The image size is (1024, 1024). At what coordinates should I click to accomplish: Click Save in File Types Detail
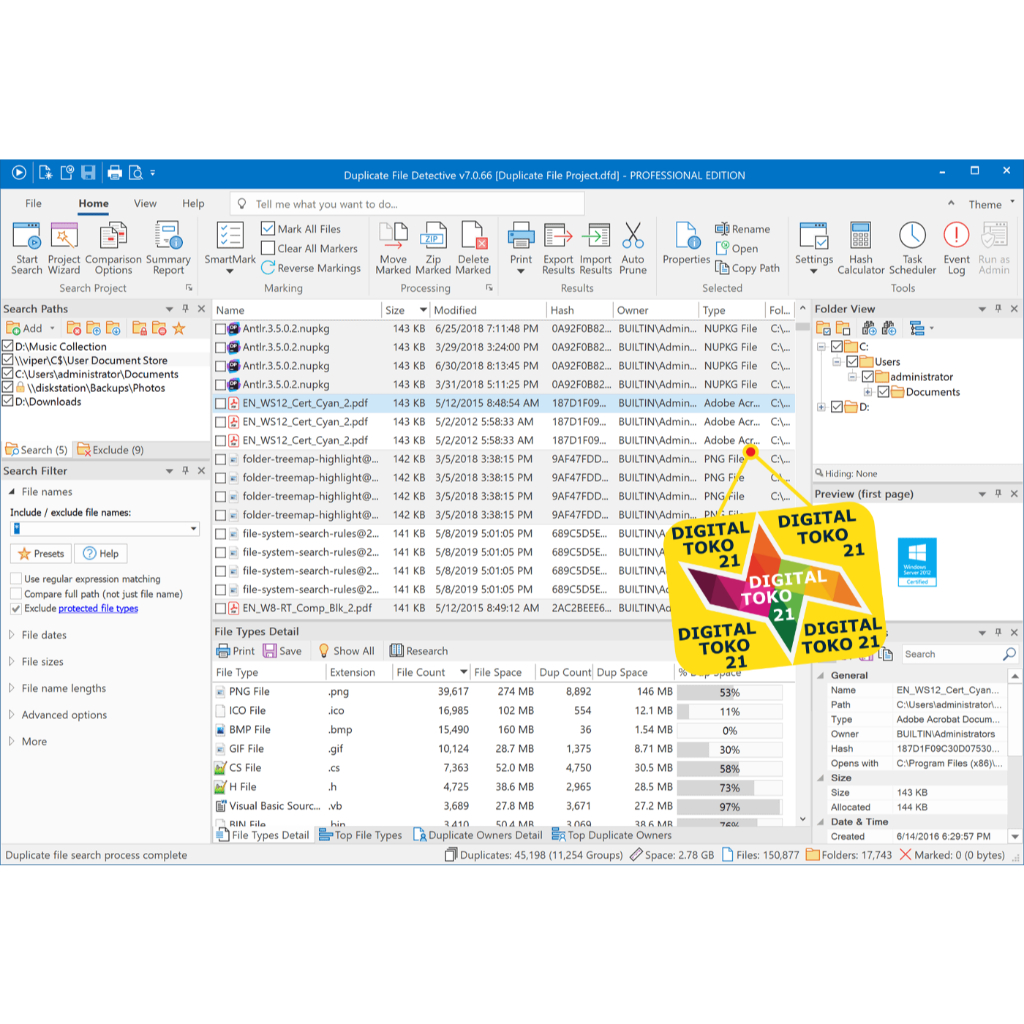282,651
